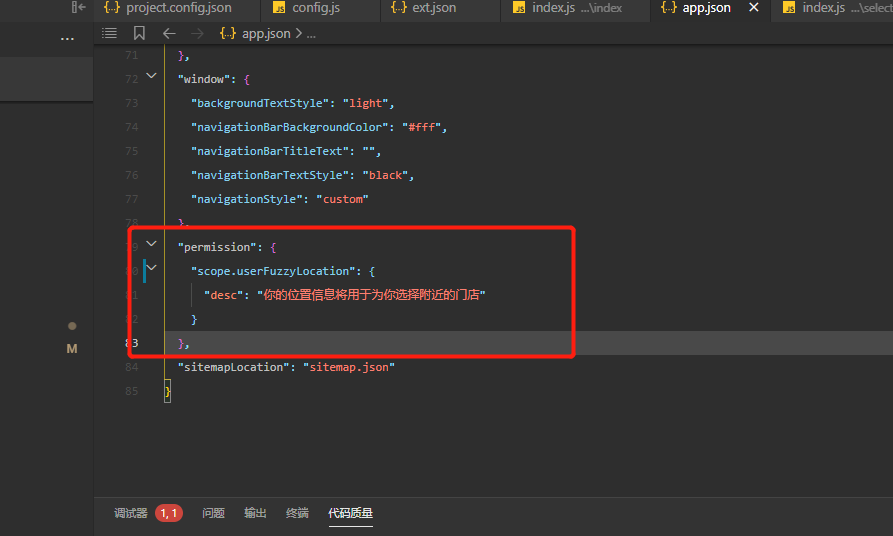Click the modified M indicator in sidebar
Screen dimensions: 893x536
point(72,349)
